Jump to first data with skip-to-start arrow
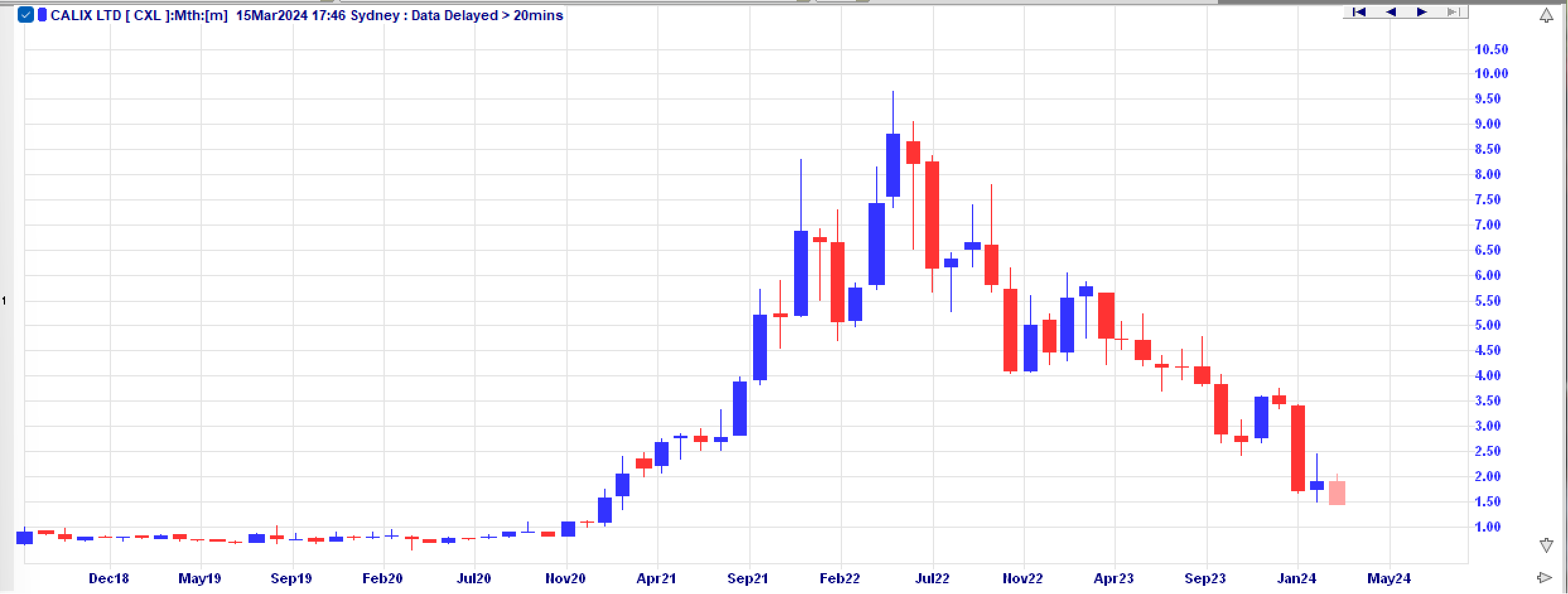This screenshot has height=594, width=1568. tap(1359, 12)
